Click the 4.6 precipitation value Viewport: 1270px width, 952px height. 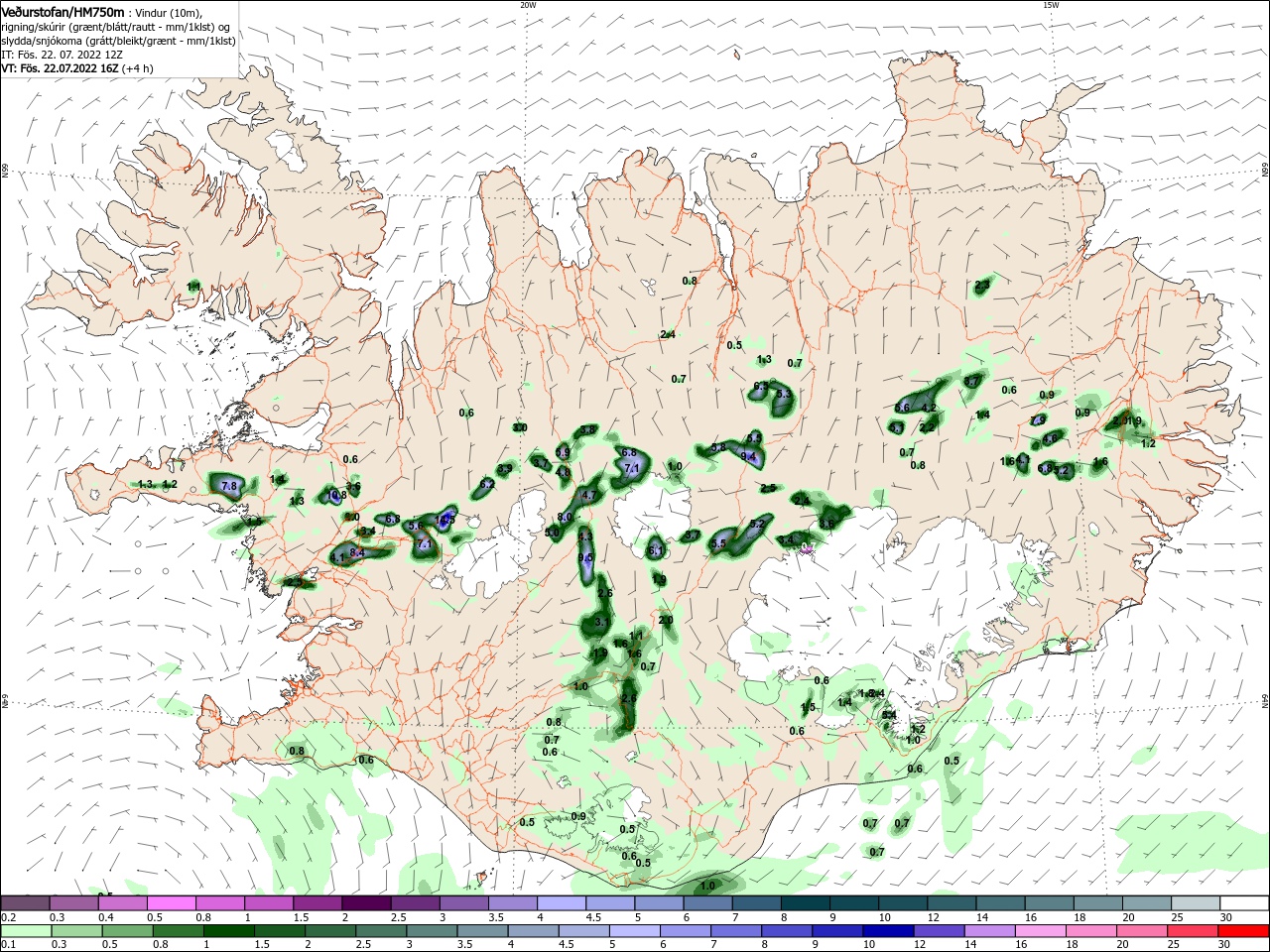tap(1050, 438)
